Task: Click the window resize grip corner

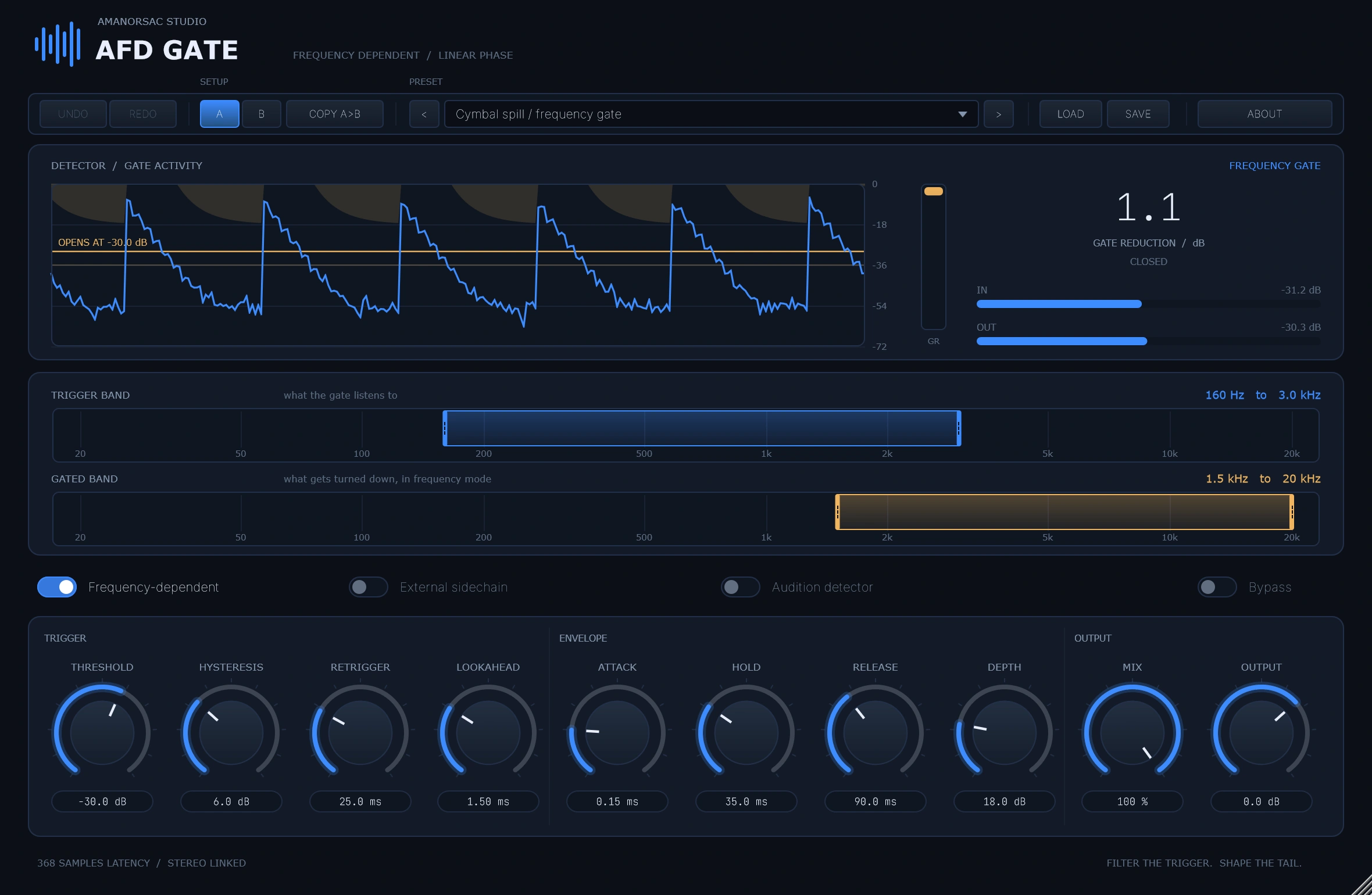Action: (x=1362, y=885)
